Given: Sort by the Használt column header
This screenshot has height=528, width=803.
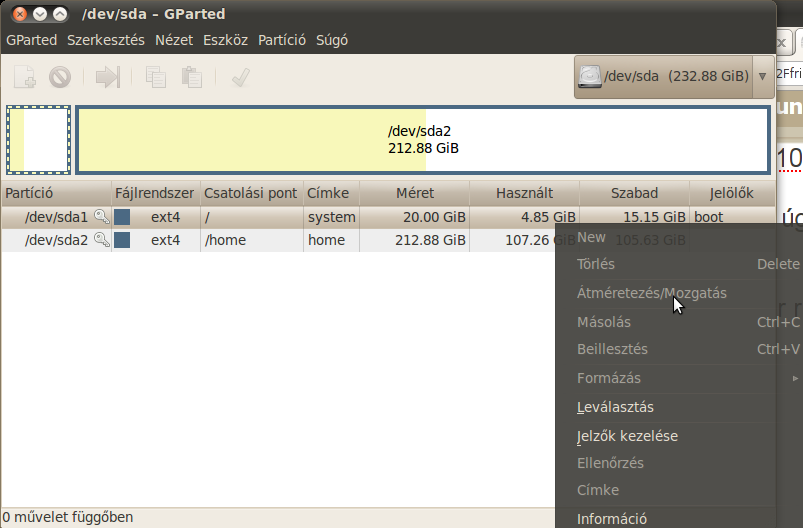Looking at the screenshot, I should pos(524,193).
